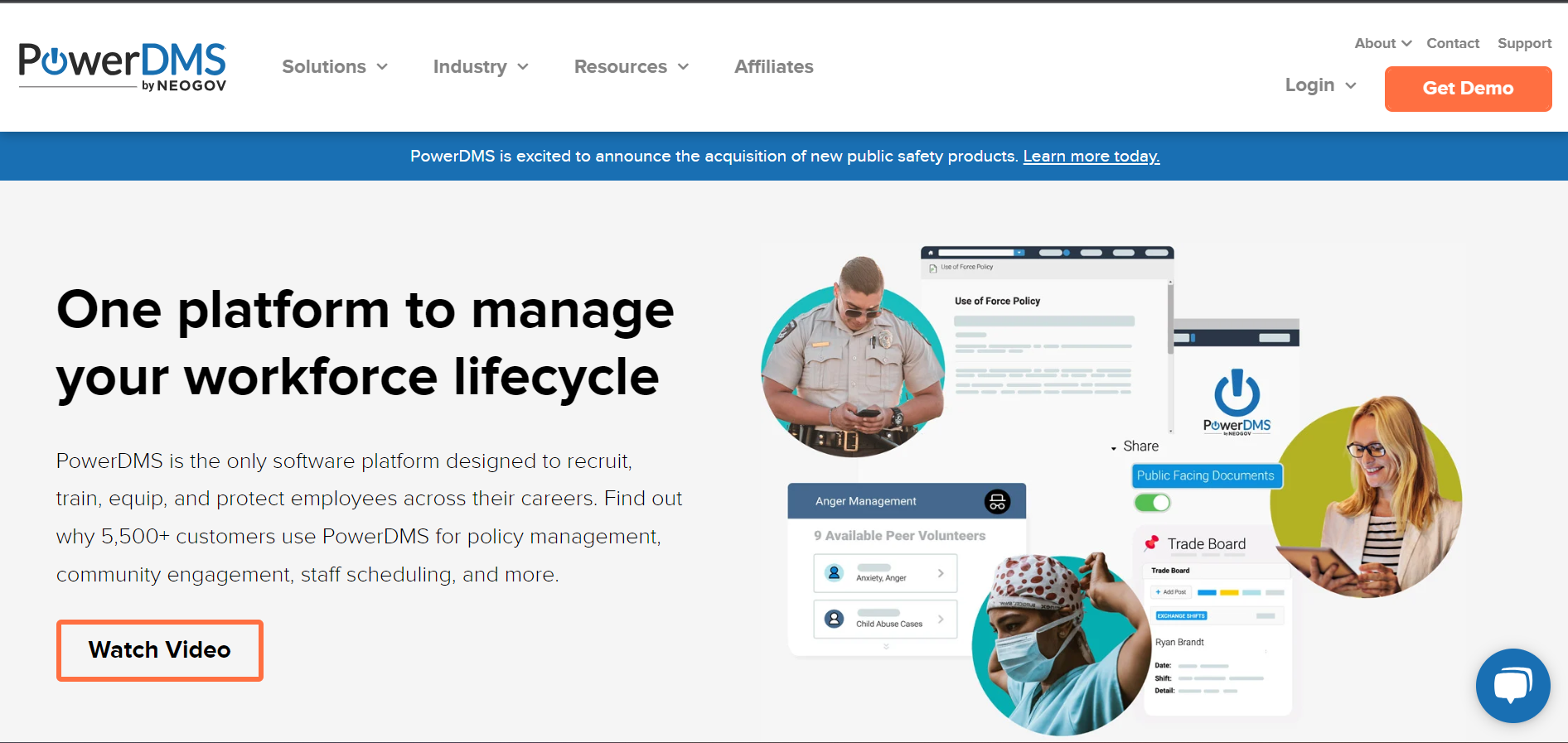The image size is (1568, 743).
Task: Click the Trade Board pushpin icon
Action: coord(1151,543)
